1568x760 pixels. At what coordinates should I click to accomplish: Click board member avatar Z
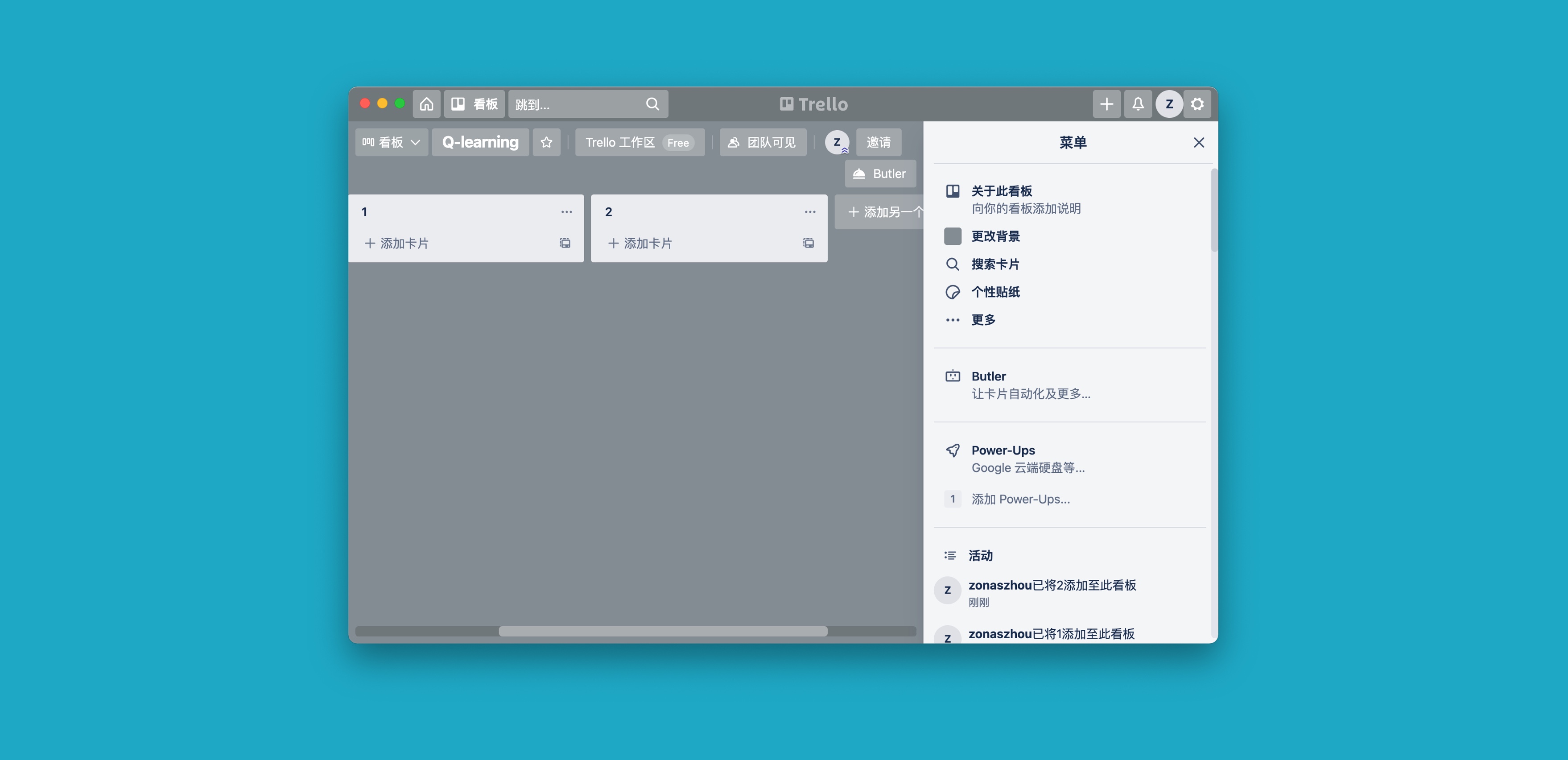[x=837, y=142]
